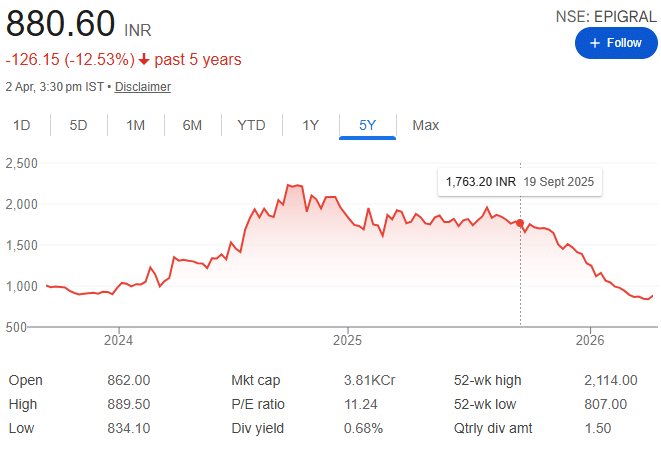661x450 pixels.
Task: Click the plus icon on Follow
Action: pyautogui.click(x=595, y=43)
